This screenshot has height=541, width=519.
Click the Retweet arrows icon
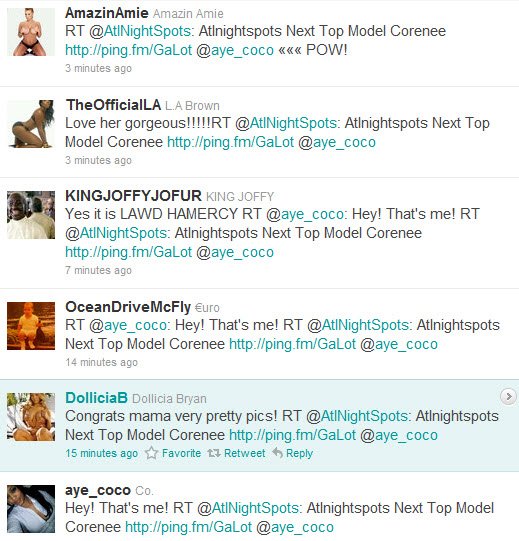coord(214,453)
